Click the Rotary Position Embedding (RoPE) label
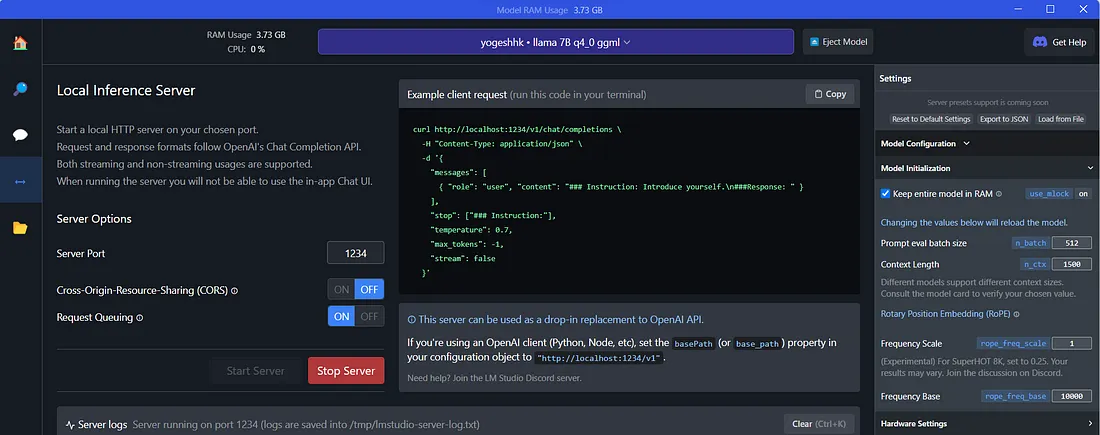The image size is (1100, 435). (946, 314)
